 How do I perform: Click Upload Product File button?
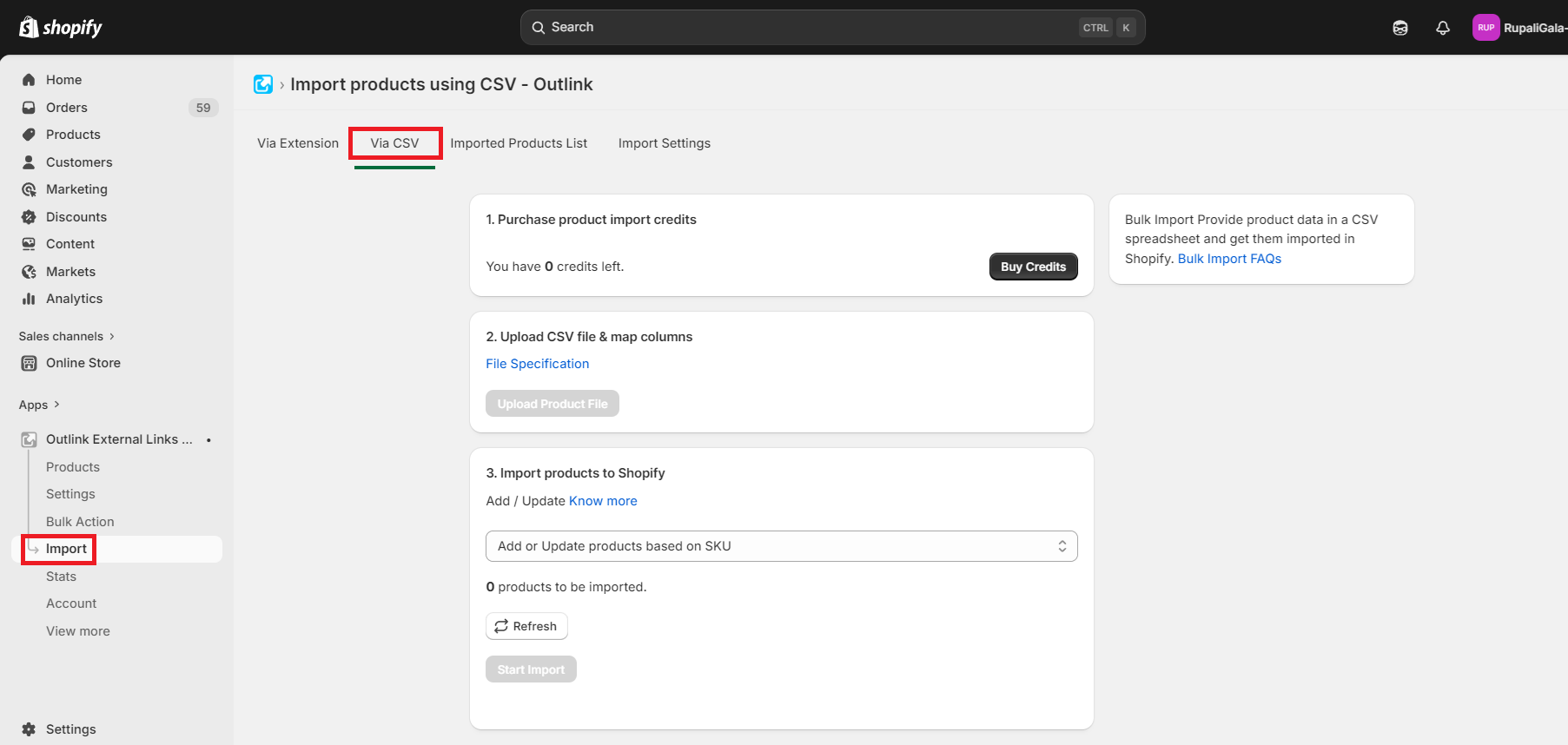[x=552, y=404]
